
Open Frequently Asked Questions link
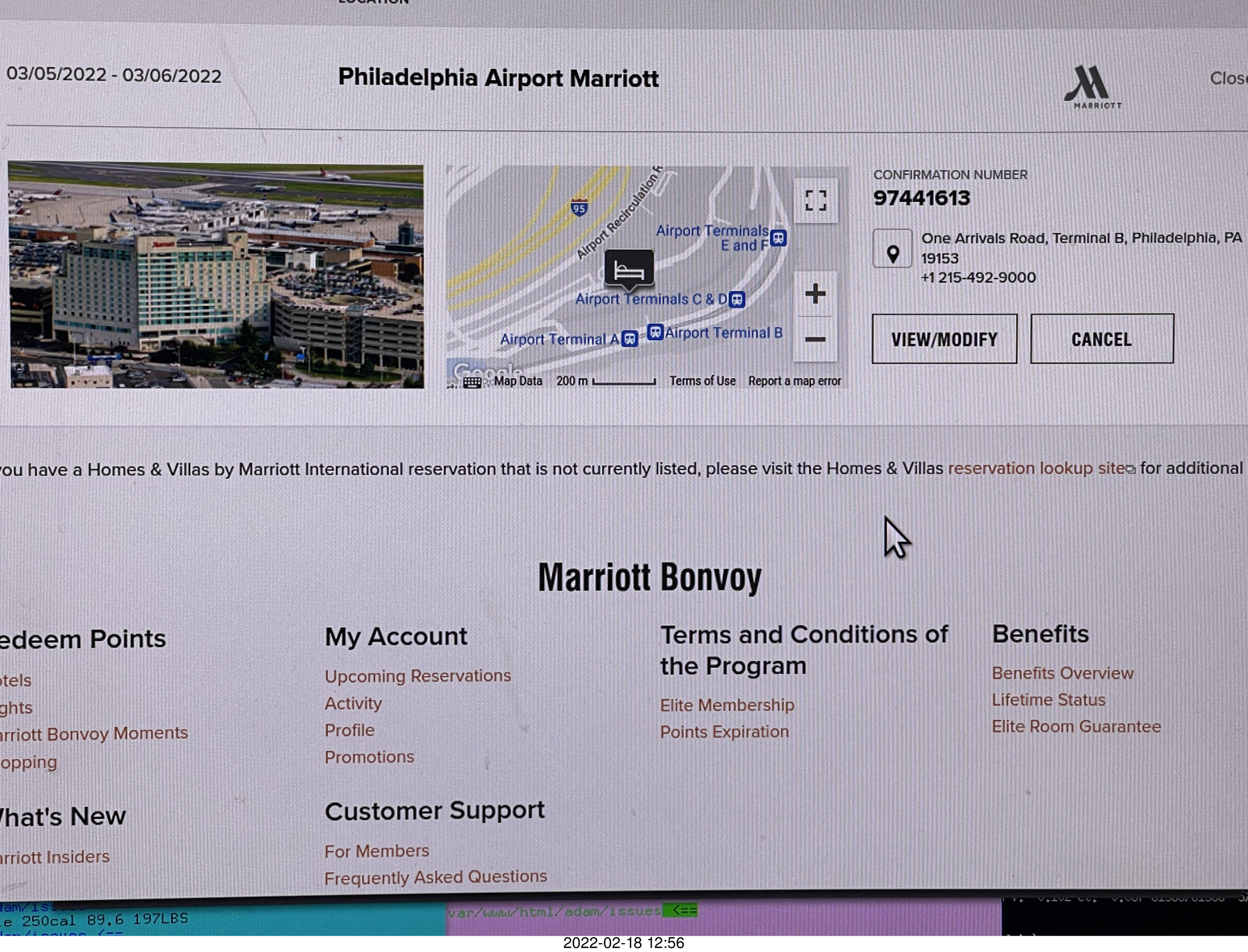tap(435, 878)
